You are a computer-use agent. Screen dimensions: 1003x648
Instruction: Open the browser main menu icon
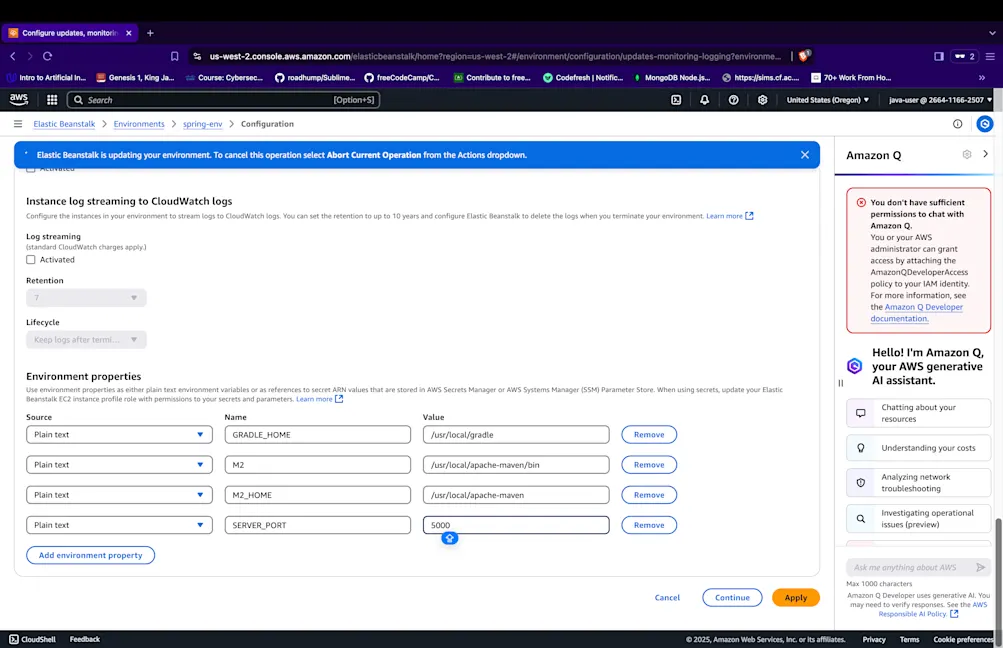(x=990, y=56)
